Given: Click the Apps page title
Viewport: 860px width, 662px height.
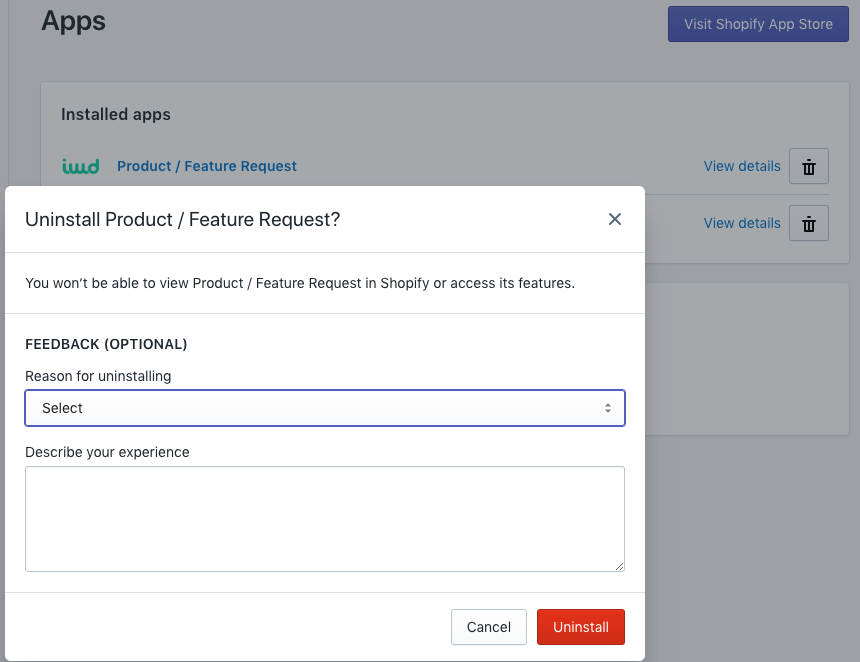Looking at the screenshot, I should point(73,21).
